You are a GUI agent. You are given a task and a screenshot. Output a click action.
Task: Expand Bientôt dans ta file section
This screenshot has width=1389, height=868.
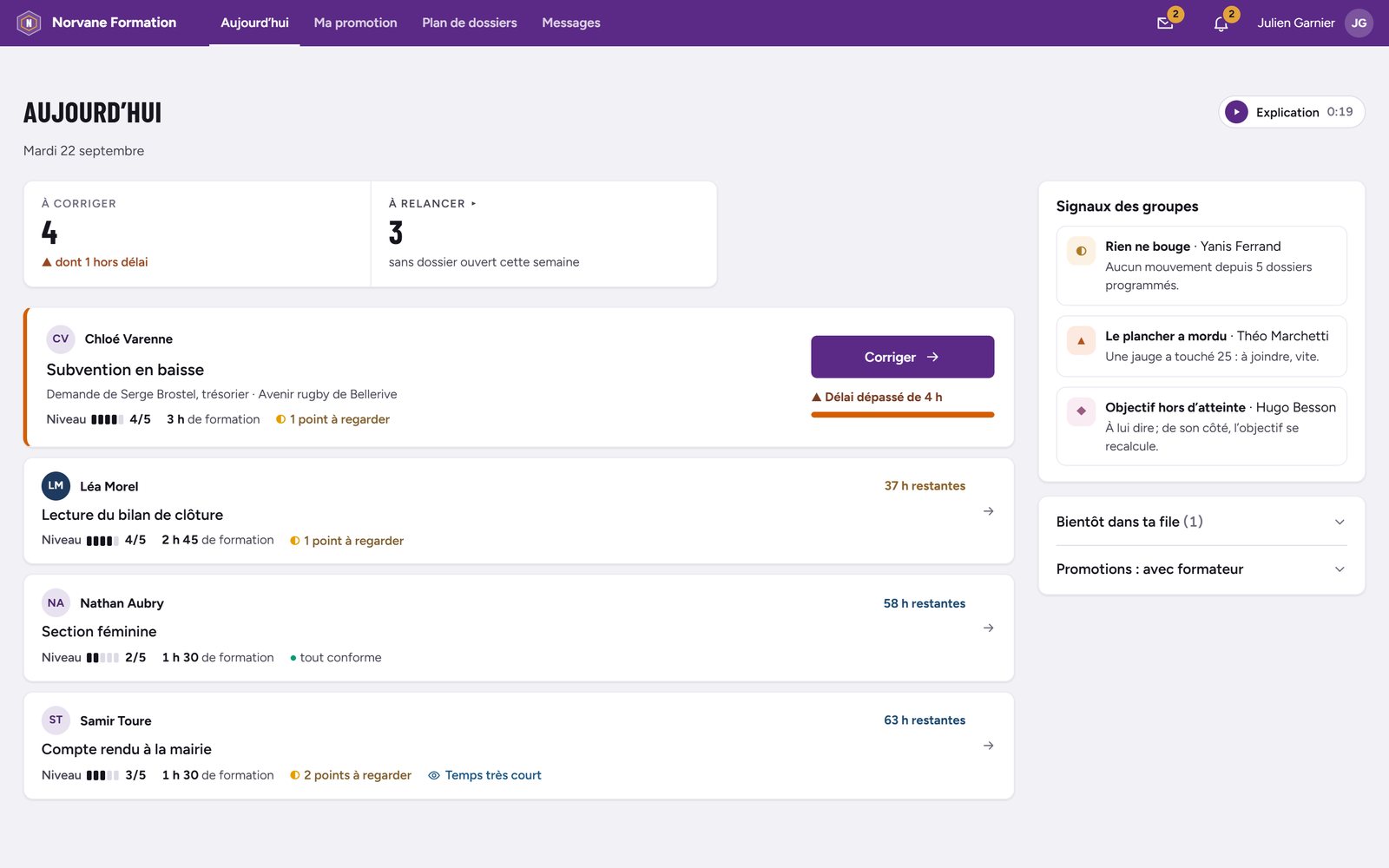[1201, 522]
